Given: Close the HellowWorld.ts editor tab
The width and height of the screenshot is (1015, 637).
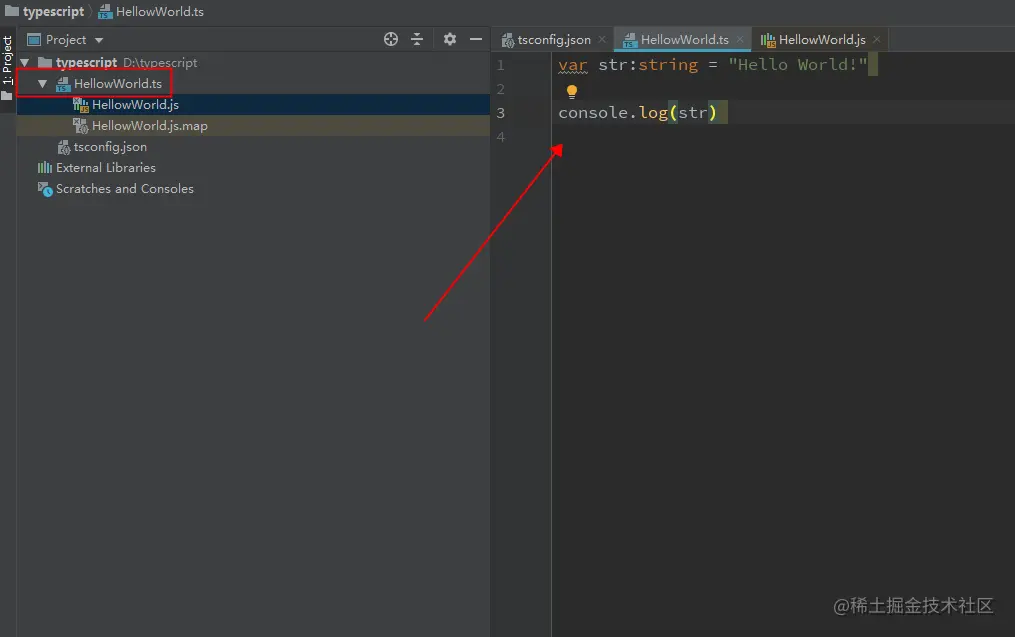Looking at the screenshot, I should 740,39.
